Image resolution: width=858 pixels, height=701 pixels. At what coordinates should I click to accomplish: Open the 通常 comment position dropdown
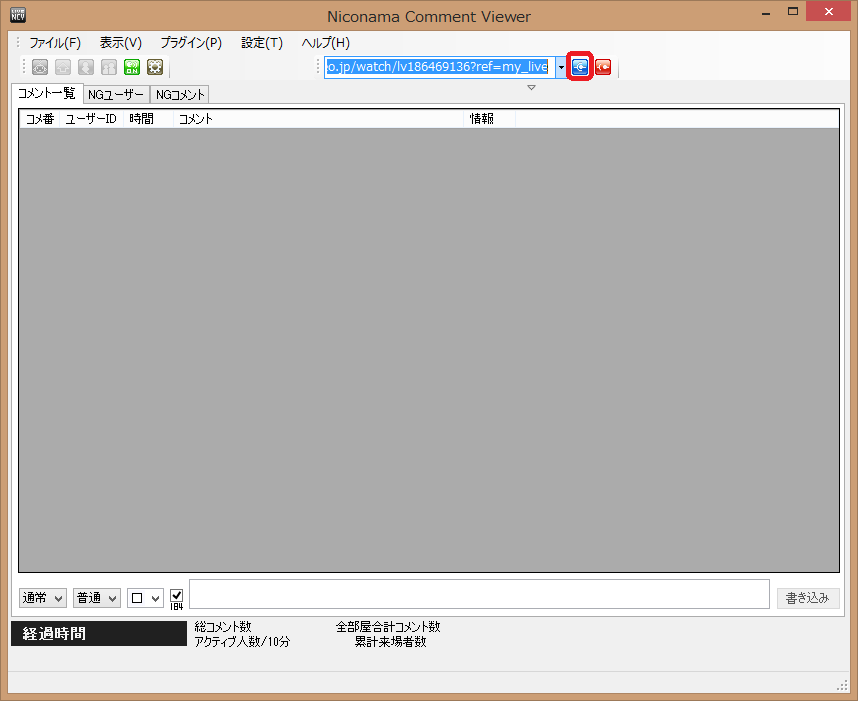point(43,598)
